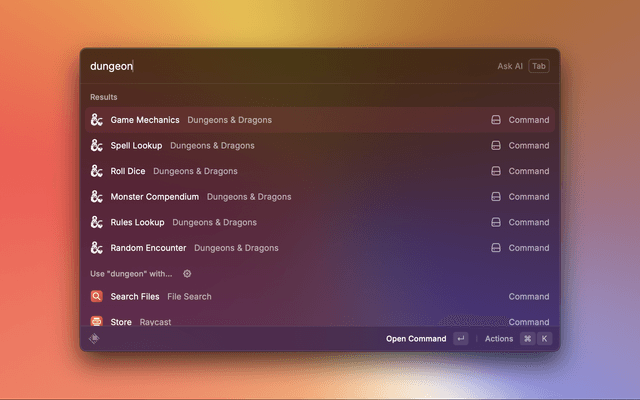The height and width of the screenshot is (400, 640).
Task: Click the command type icon on Game Mechanics row
Action: point(495,120)
